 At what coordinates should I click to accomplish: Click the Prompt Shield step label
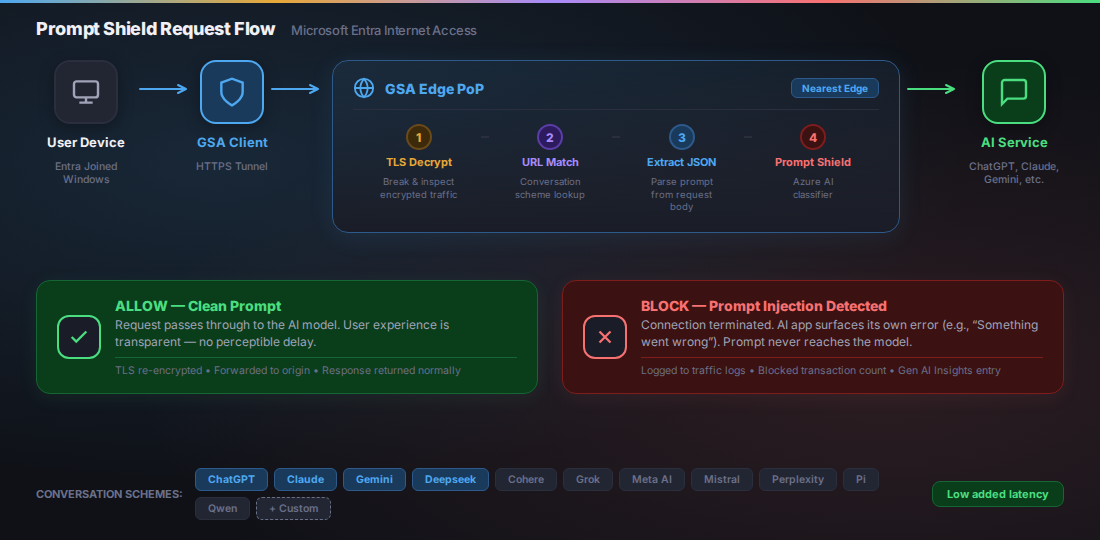[812, 162]
